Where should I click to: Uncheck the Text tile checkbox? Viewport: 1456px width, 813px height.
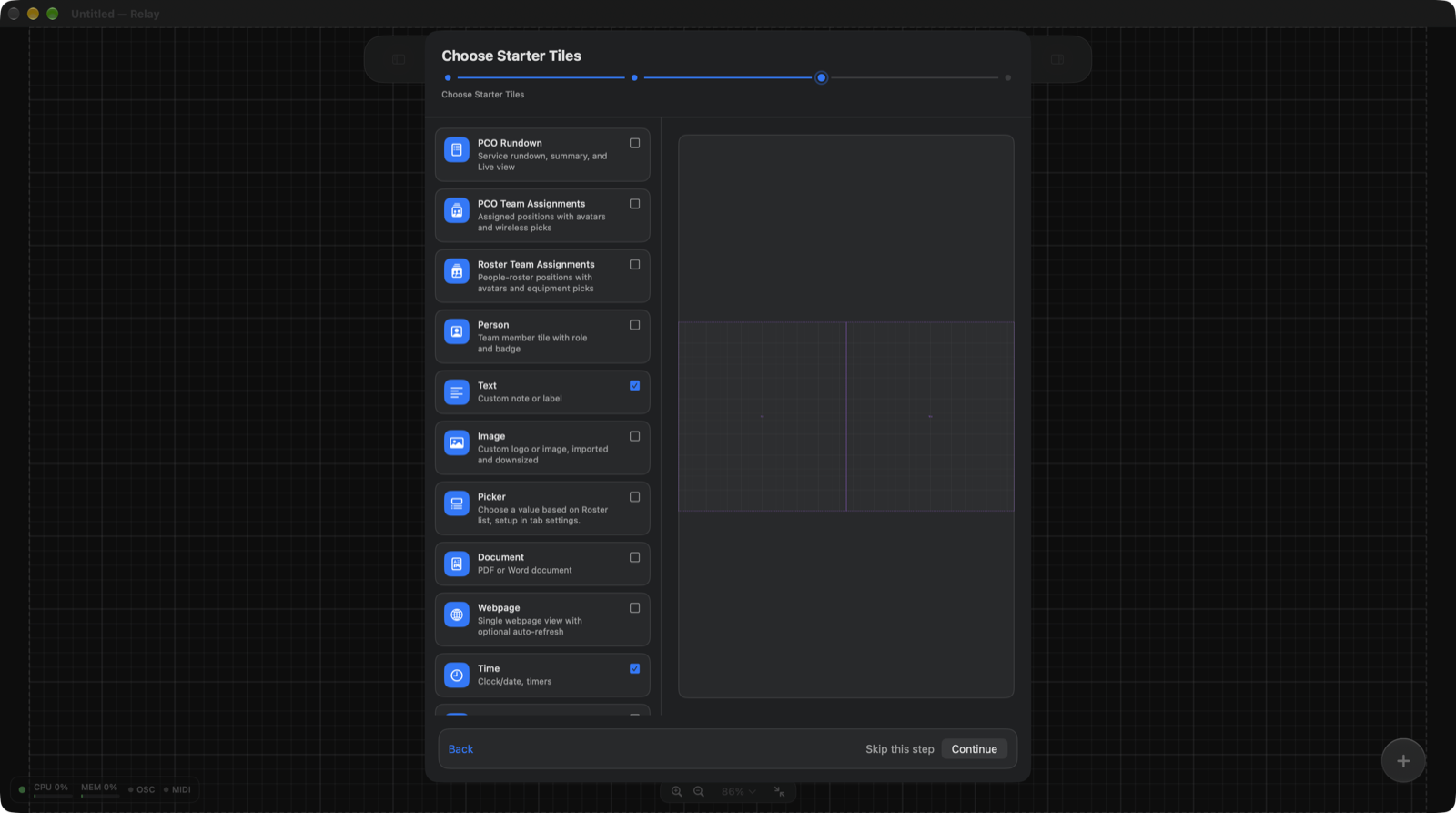pos(635,386)
